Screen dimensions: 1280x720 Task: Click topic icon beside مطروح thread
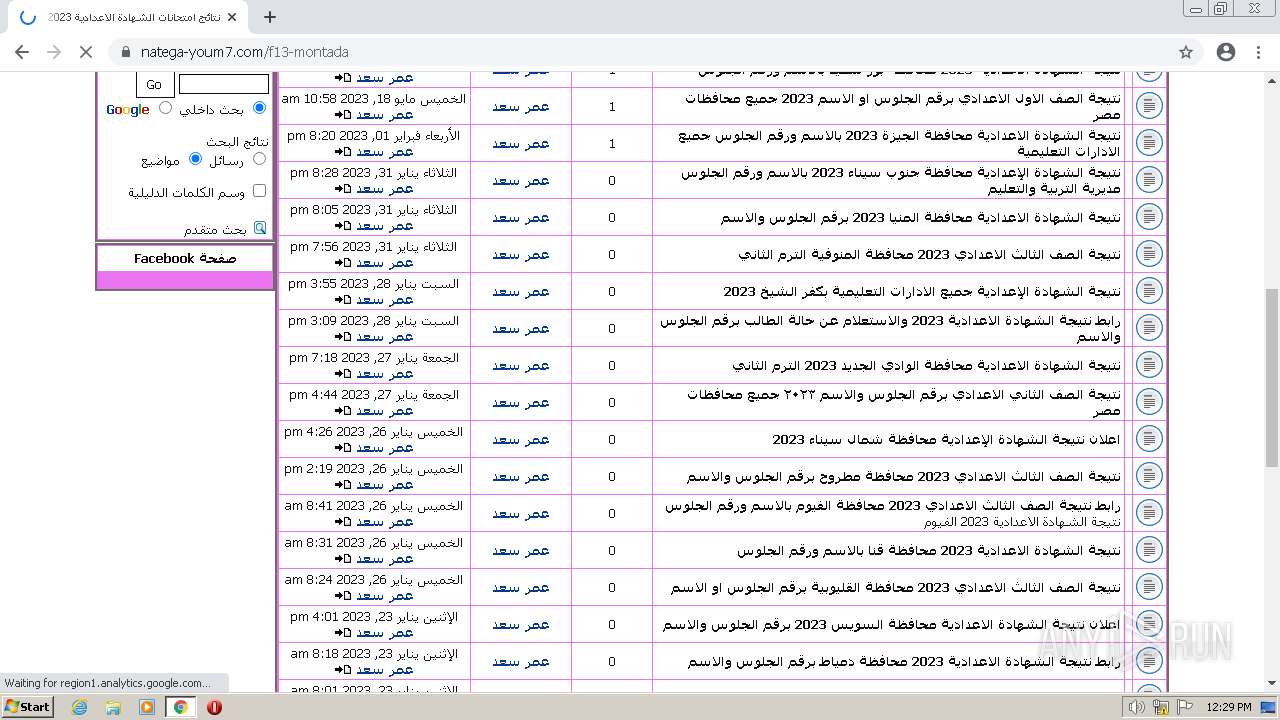(1149, 476)
